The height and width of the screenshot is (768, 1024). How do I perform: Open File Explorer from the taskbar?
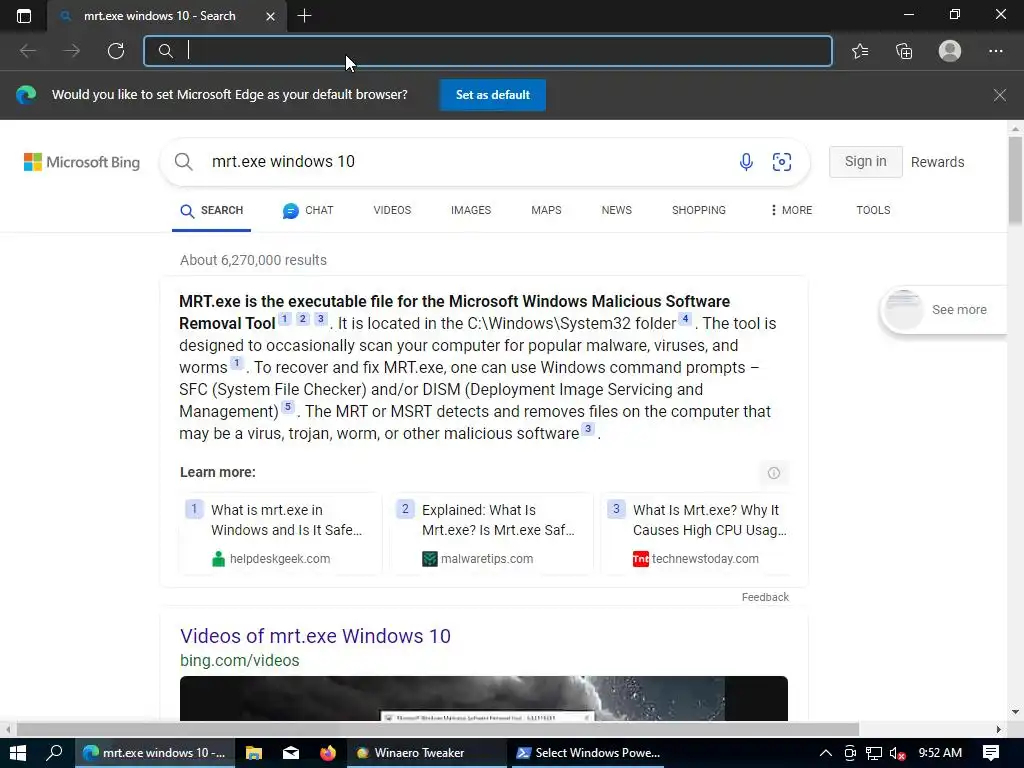pyautogui.click(x=253, y=753)
